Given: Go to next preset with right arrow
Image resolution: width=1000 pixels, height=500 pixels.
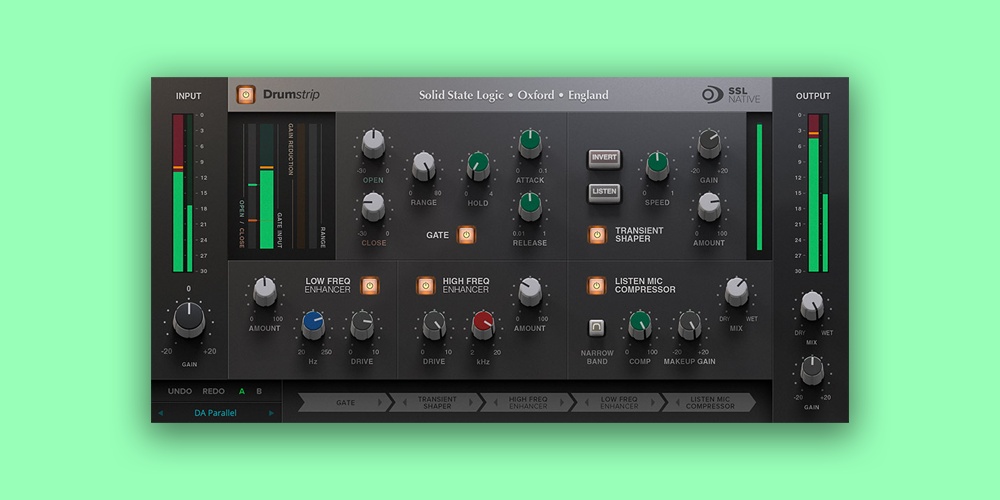Looking at the screenshot, I should point(271,412).
